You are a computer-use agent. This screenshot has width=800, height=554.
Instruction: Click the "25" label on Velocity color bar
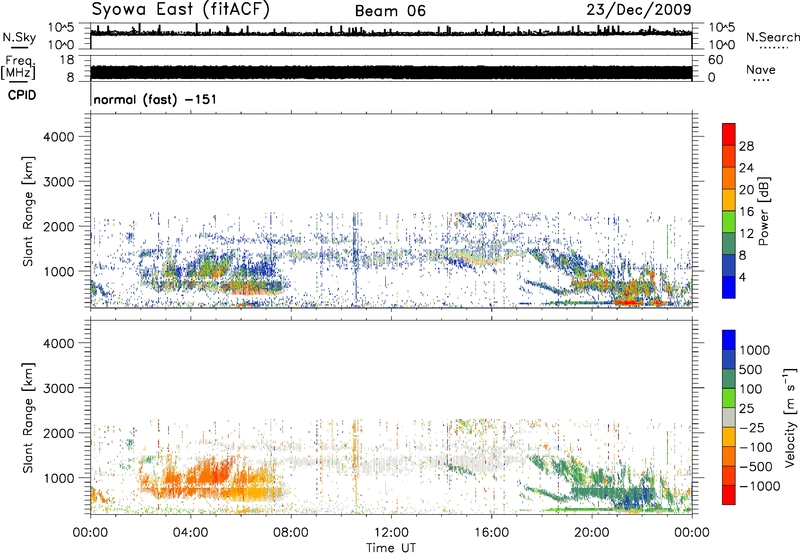point(746,409)
